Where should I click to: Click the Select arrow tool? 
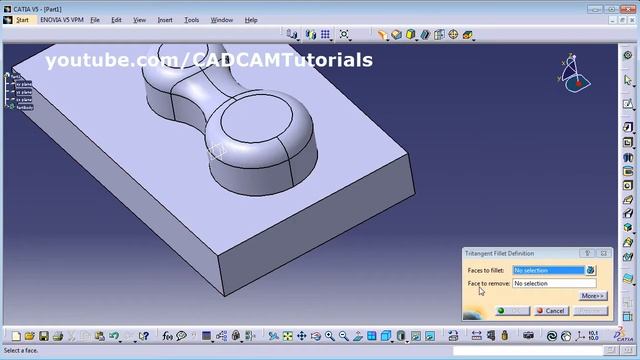pos(627,80)
